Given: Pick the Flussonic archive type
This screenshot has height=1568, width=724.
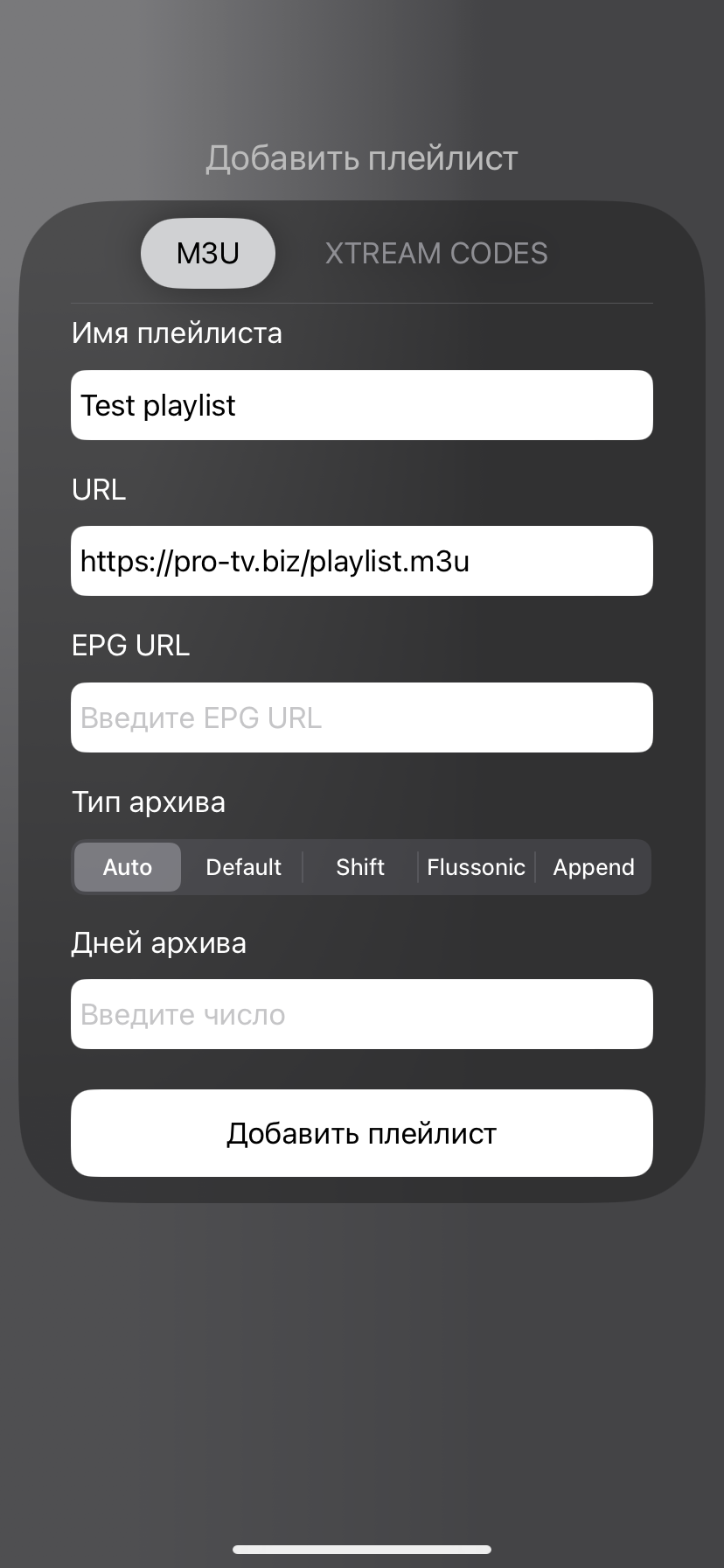Looking at the screenshot, I should coord(476,867).
